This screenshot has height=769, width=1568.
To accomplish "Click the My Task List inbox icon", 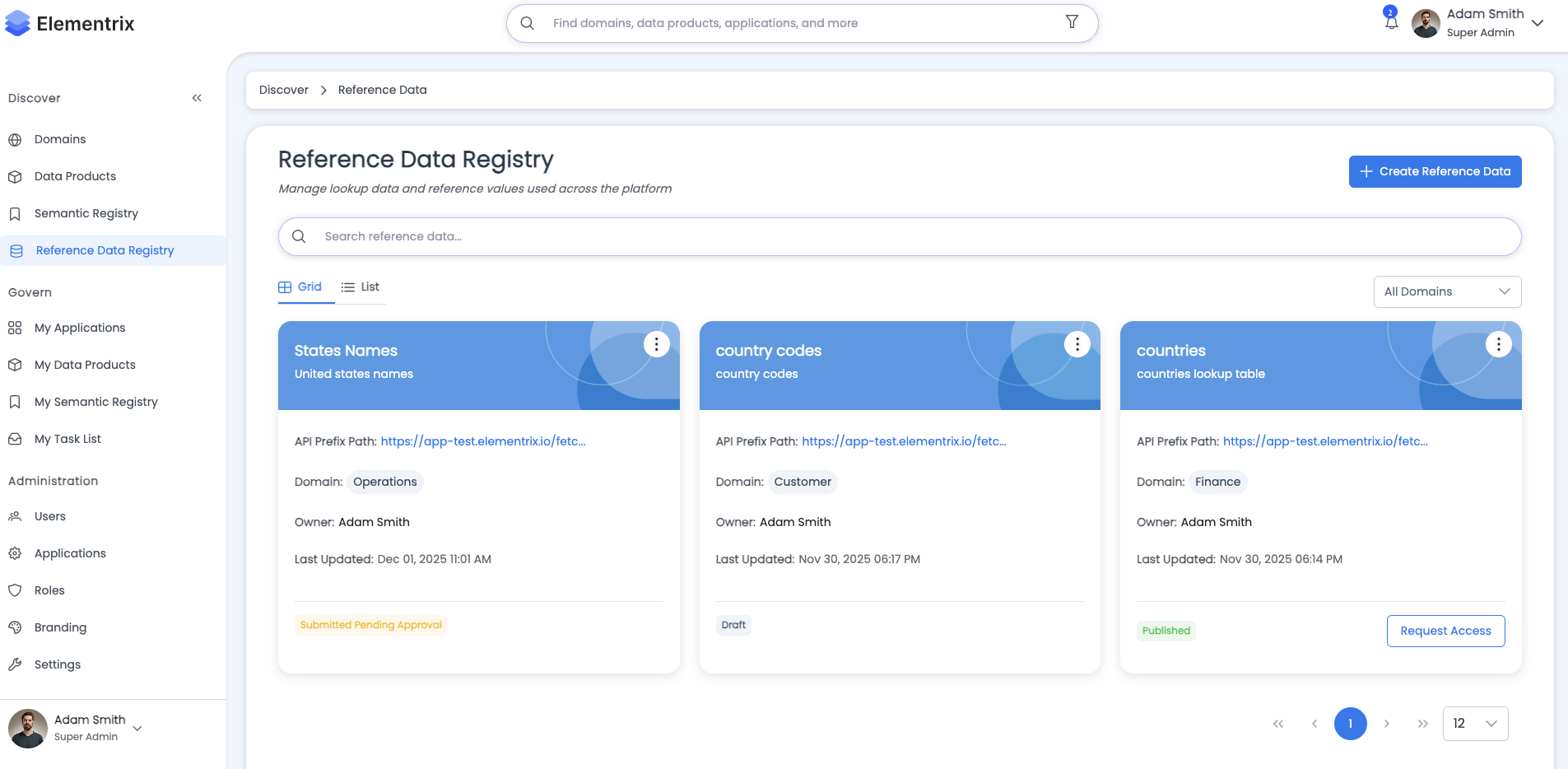I will click(x=15, y=438).
